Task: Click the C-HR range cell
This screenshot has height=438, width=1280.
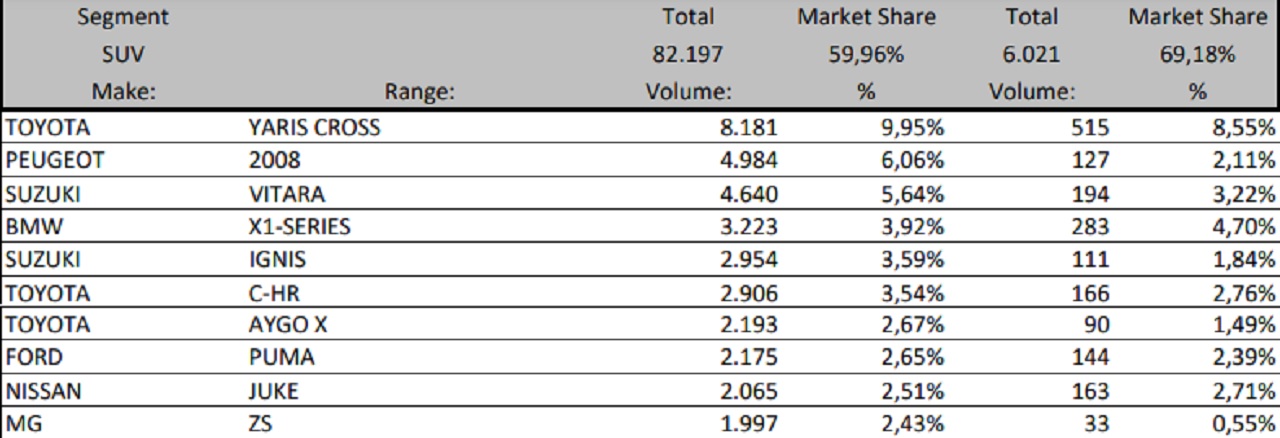Action: [x=274, y=293]
